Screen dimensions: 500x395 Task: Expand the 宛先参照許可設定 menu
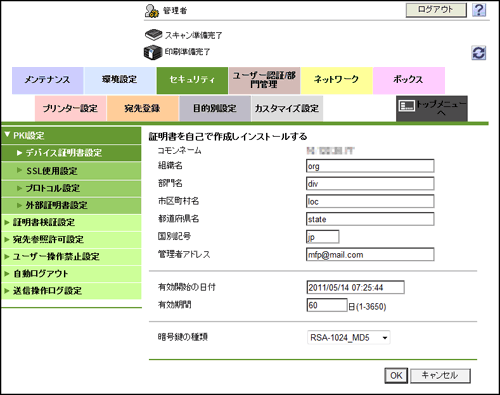click(x=71, y=239)
